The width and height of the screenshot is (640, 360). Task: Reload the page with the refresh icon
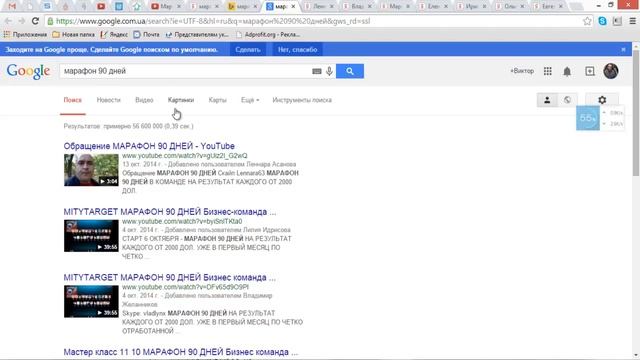point(35,21)
